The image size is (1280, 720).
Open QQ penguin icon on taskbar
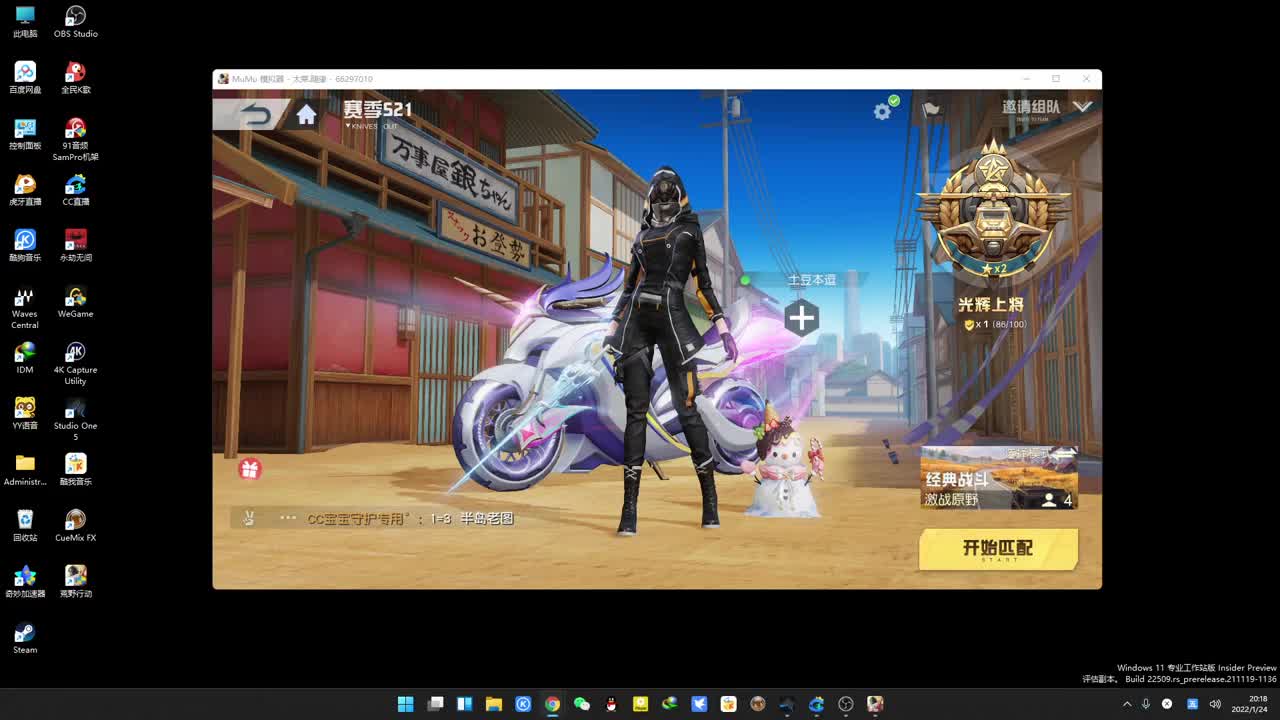click(611, 704)
